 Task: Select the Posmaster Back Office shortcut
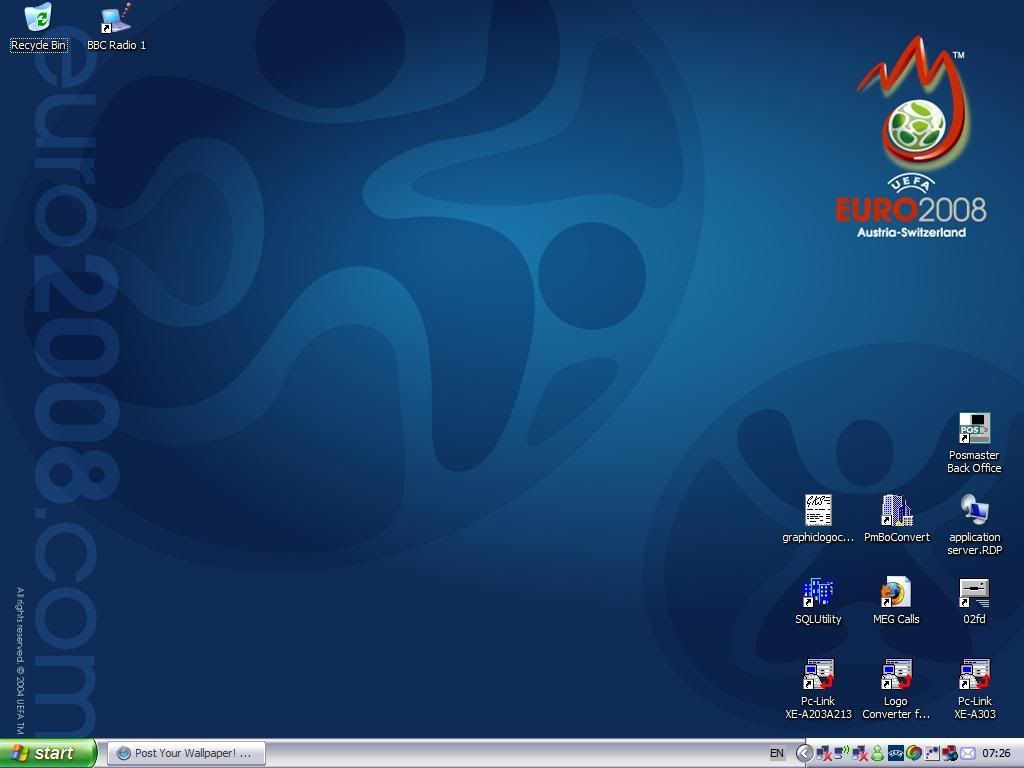(974, 443)
